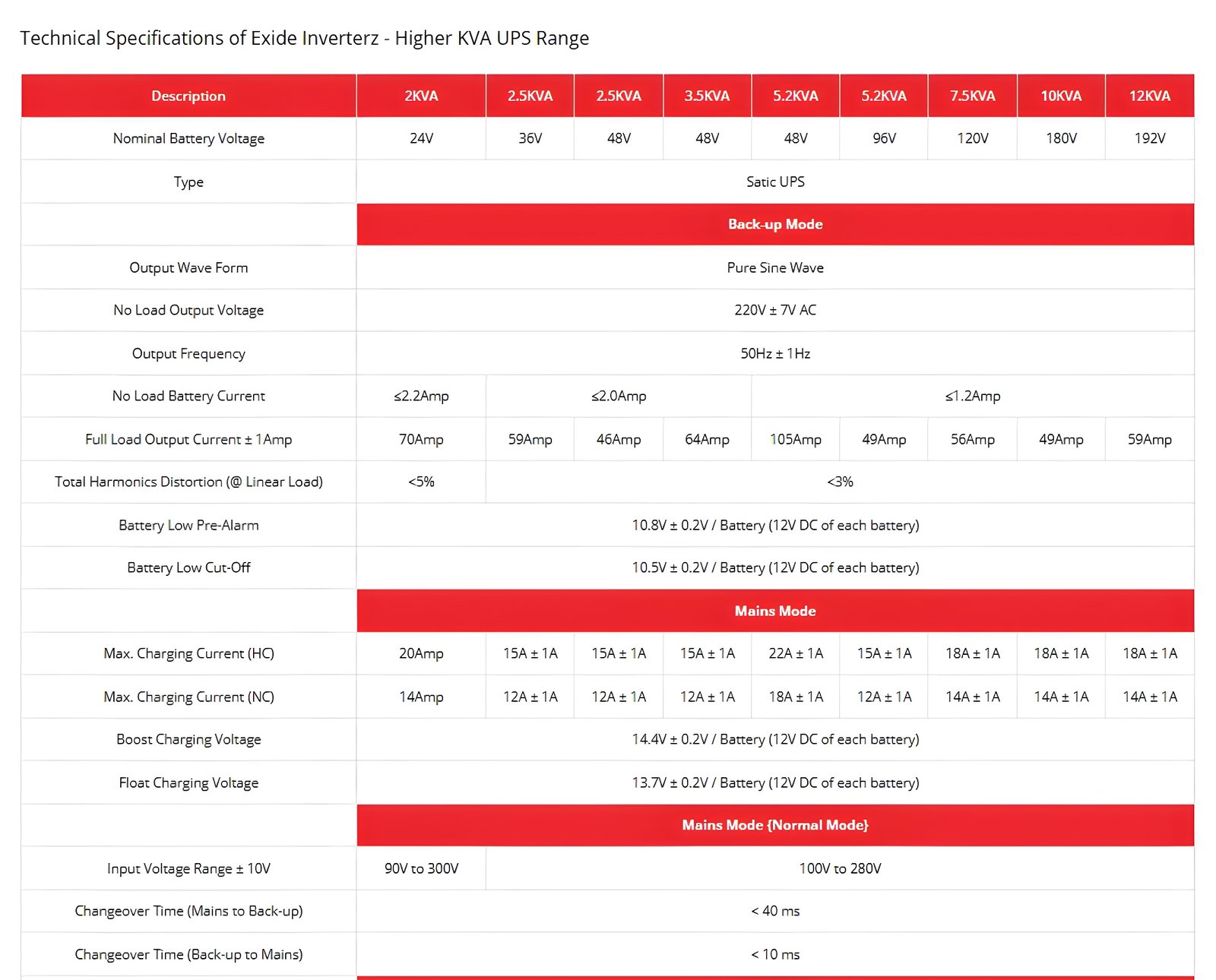Image resolution: width=1216 pixels, height=980 pixels.
Task: Click the Back-up Mode section banner
Action: (x=775, y=224)
